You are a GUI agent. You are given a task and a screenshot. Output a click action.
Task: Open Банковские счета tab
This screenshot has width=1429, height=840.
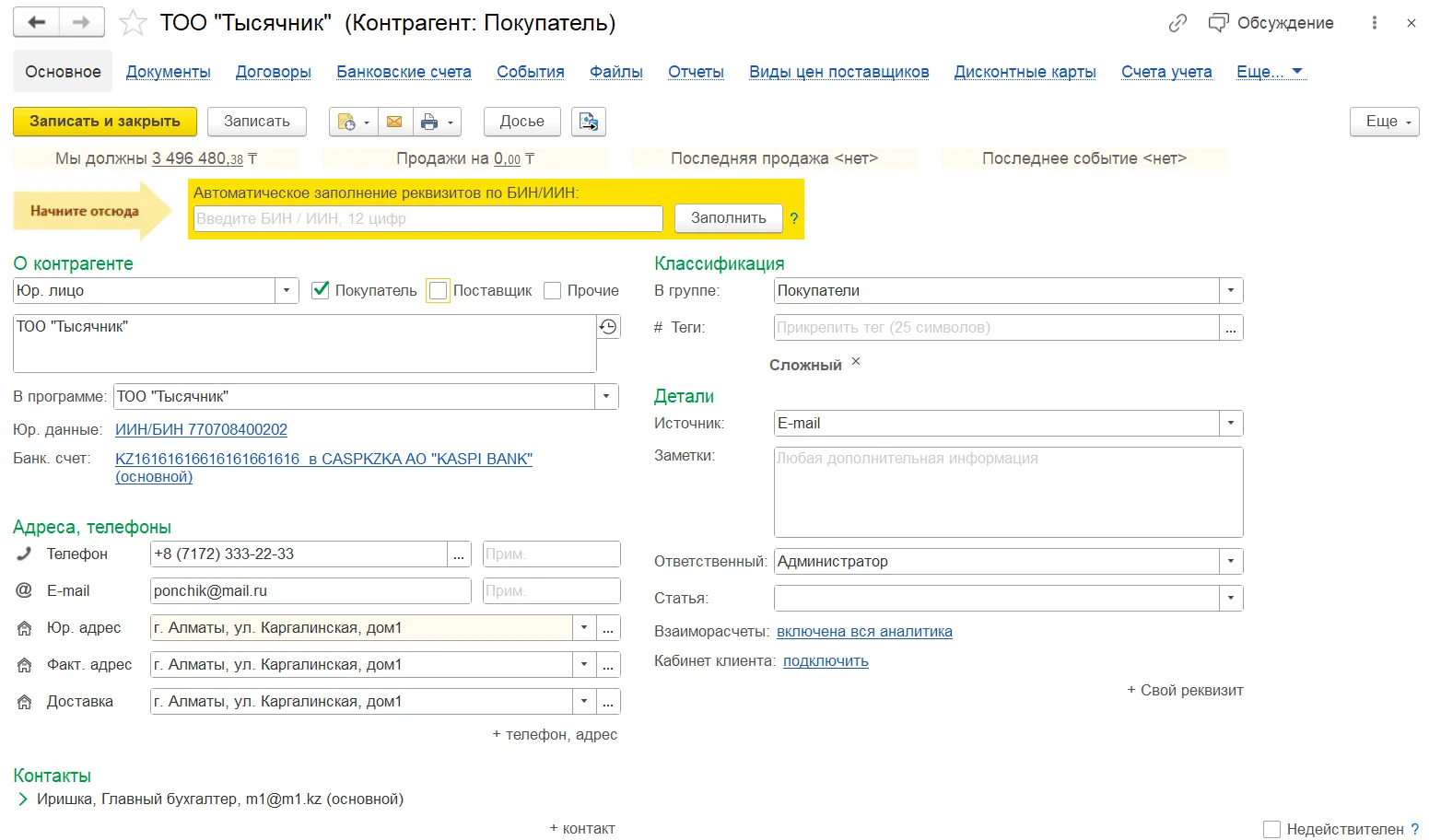click(404, 72)
